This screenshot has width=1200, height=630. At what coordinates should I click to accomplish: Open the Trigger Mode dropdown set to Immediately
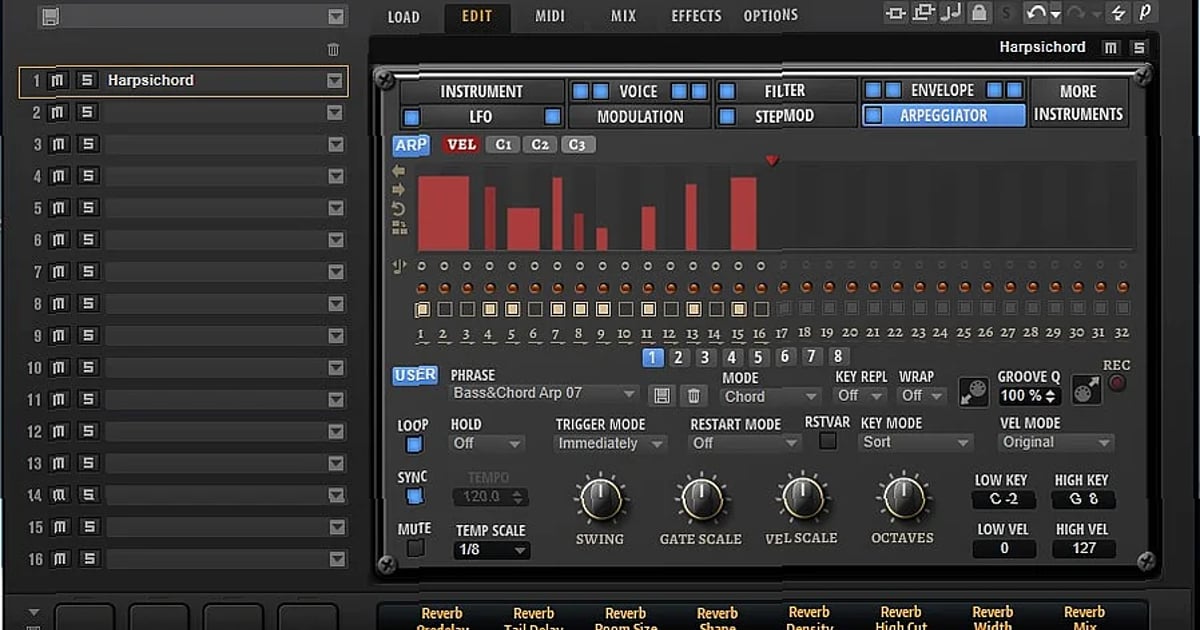(608, 442)
